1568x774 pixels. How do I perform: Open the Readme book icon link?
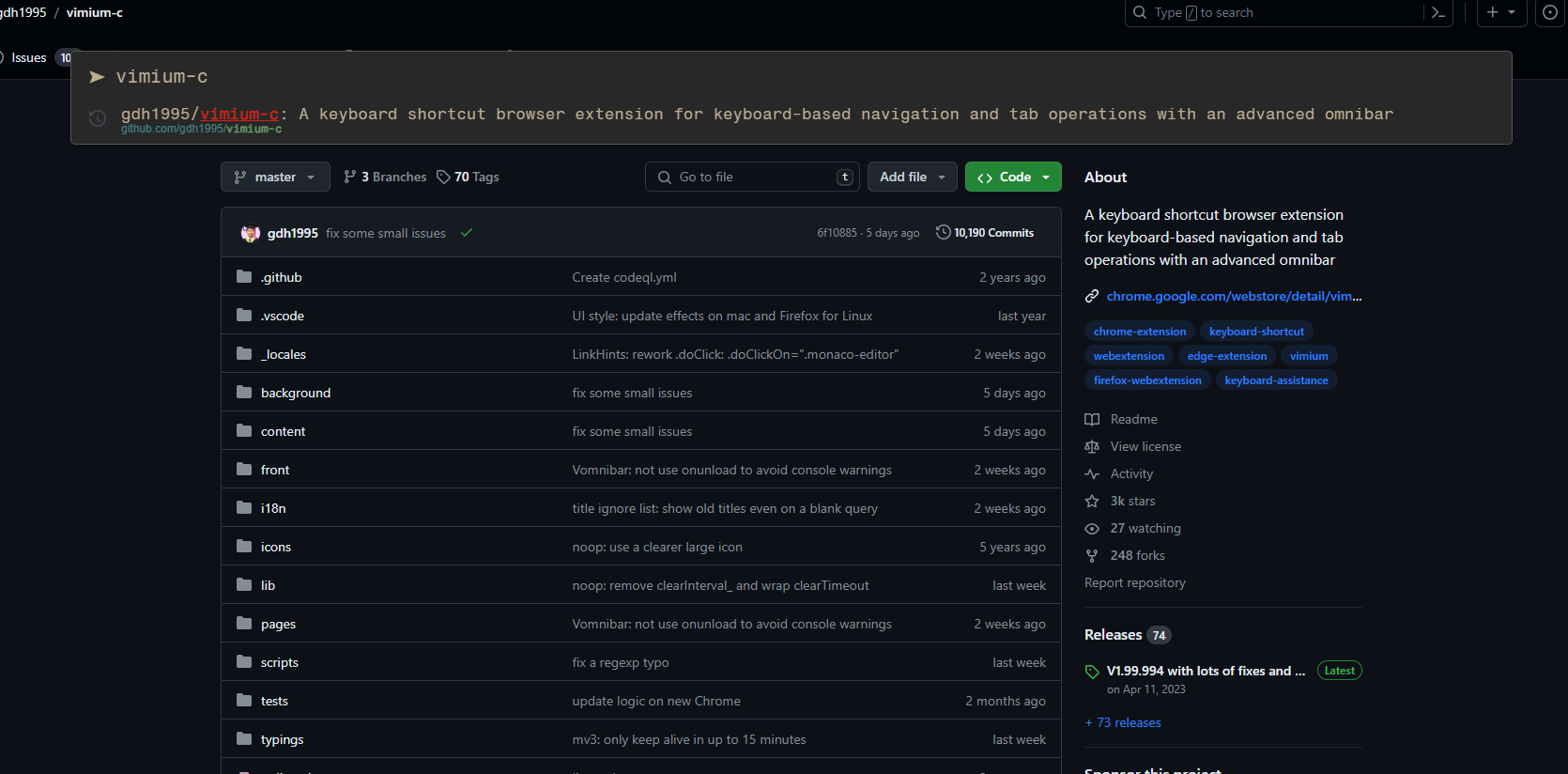tap(1092, 419)
